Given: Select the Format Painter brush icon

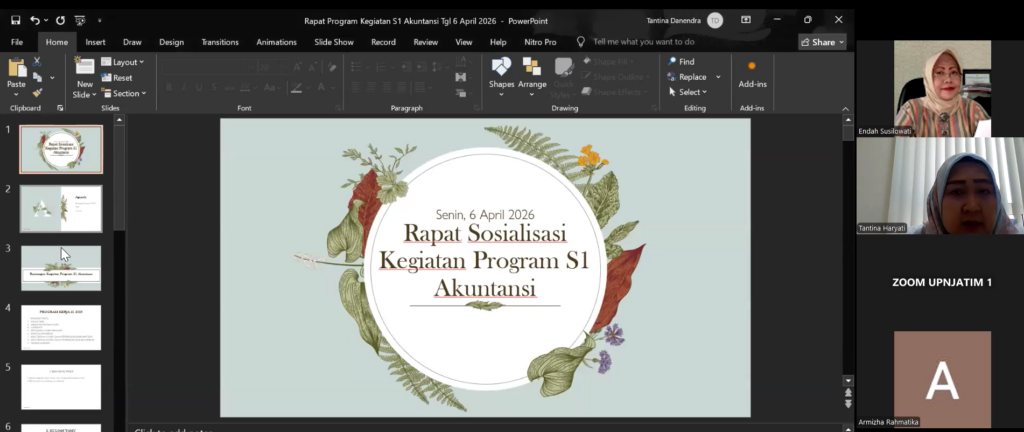Looking at the screenshot, I should 38,92.
